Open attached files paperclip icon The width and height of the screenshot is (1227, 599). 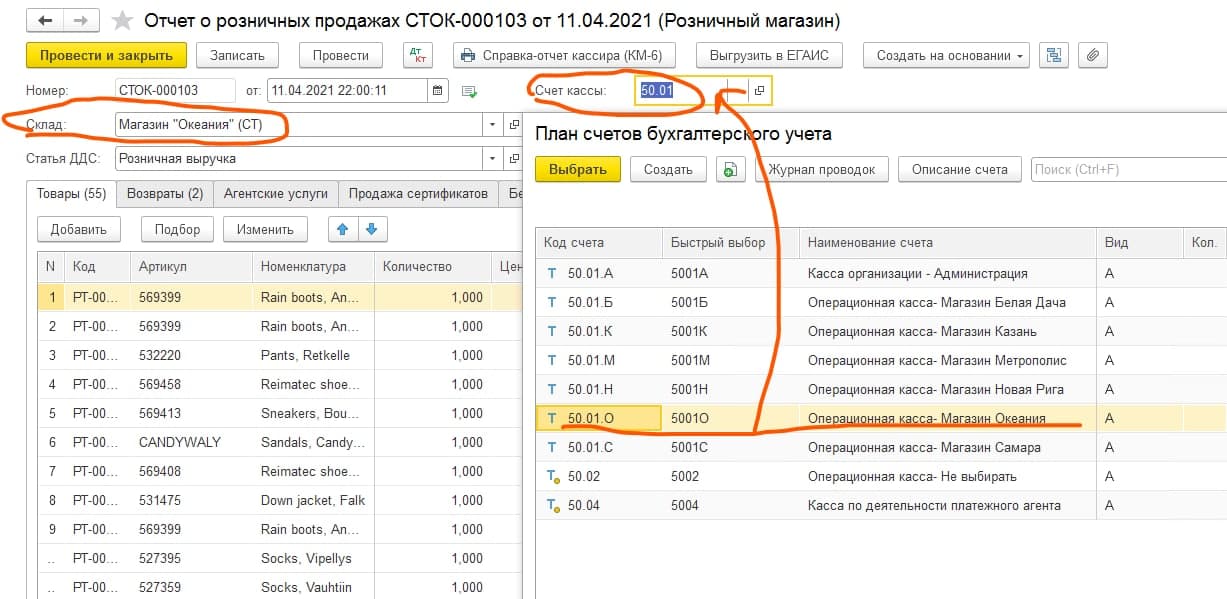click(1092, 56)
